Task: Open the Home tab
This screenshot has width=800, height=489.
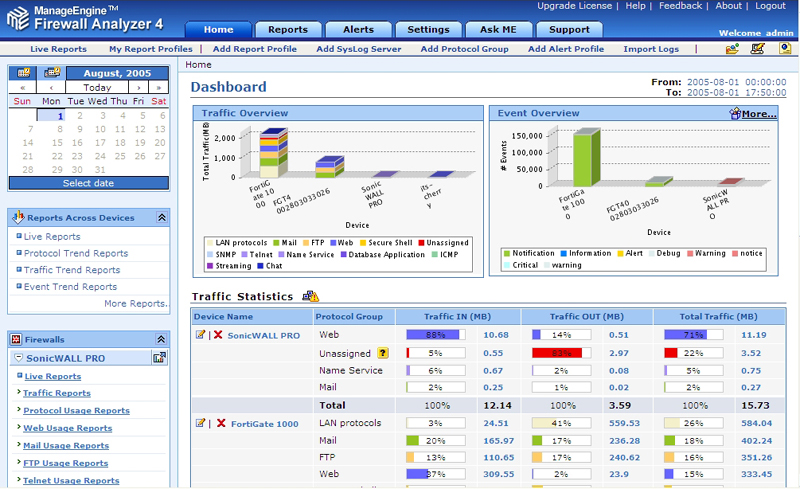Action: click(218, 30)
